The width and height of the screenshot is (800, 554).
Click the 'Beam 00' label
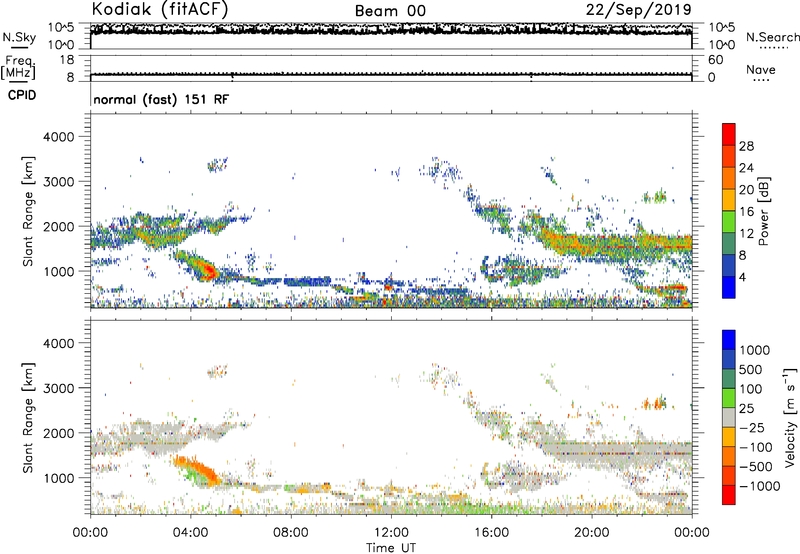tap(390, 11)
